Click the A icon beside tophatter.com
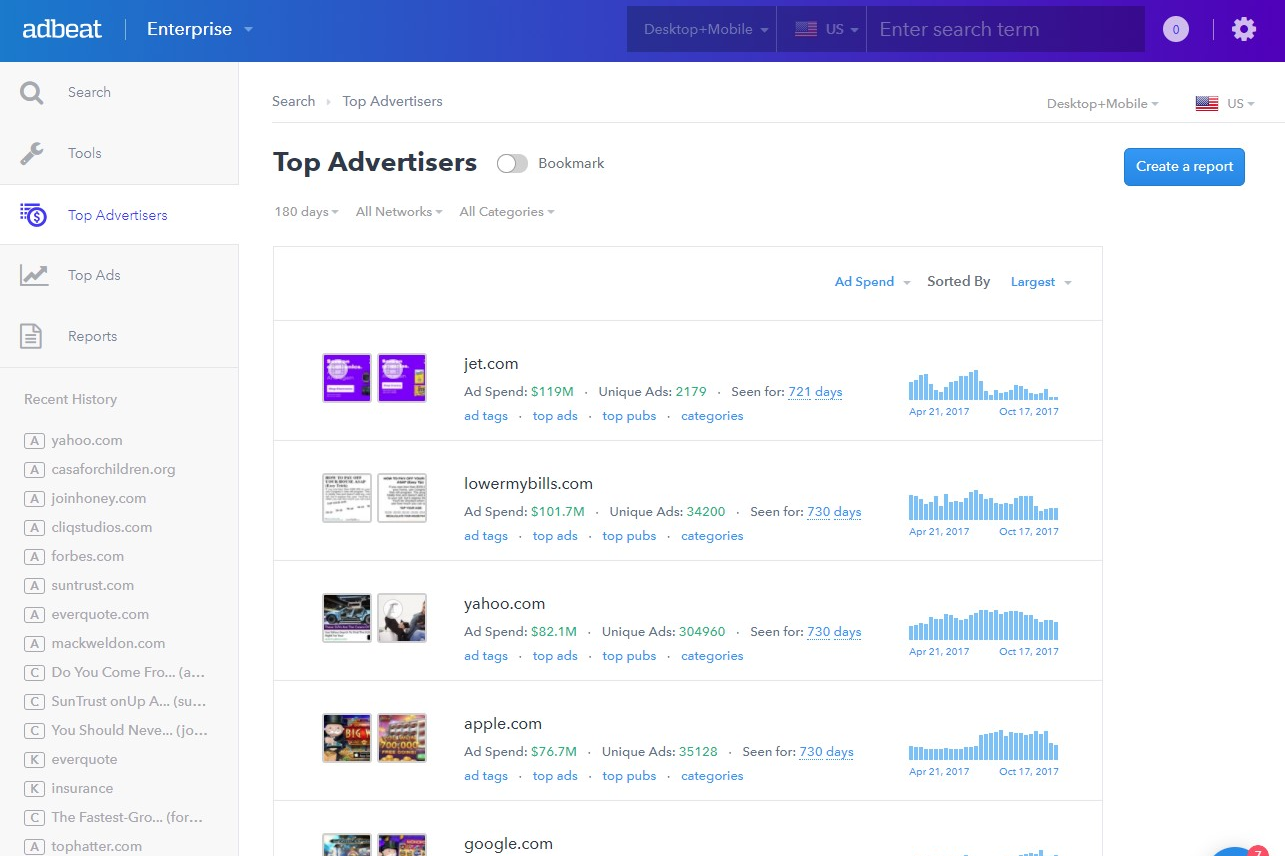This screenshot has width=1285, height=856. 34,847
